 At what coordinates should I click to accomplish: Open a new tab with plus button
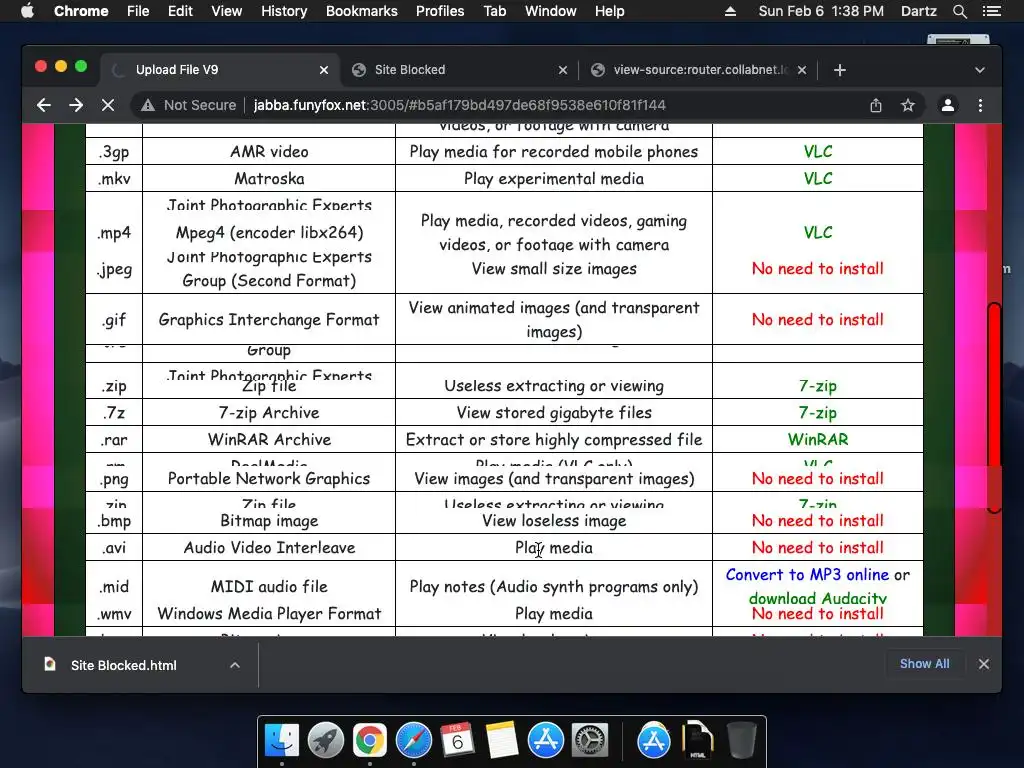click(x=840, y=70)
